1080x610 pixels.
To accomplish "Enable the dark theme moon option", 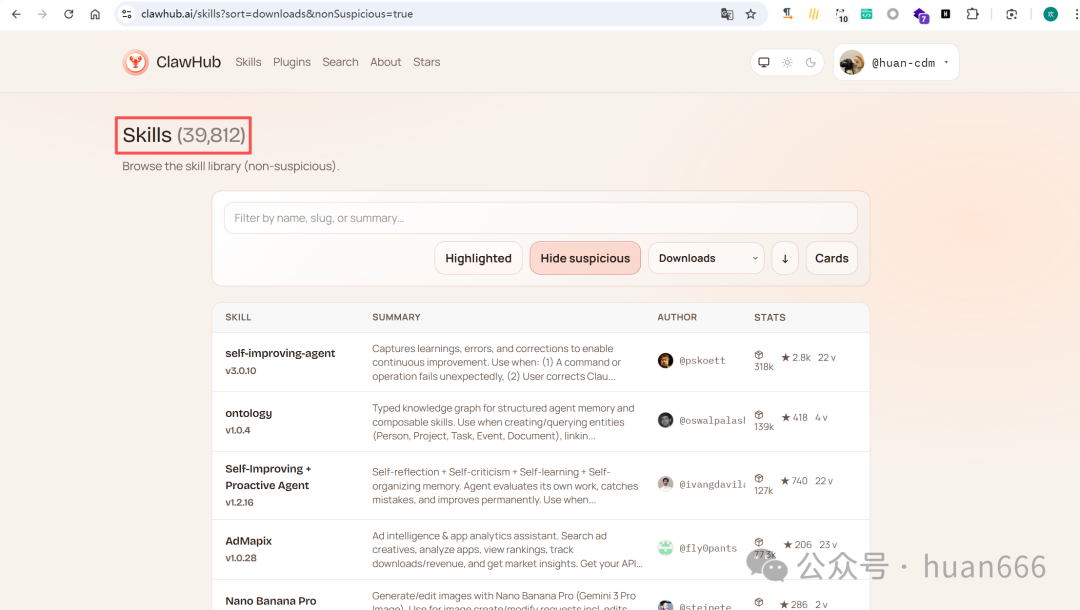I will (810, 62).
